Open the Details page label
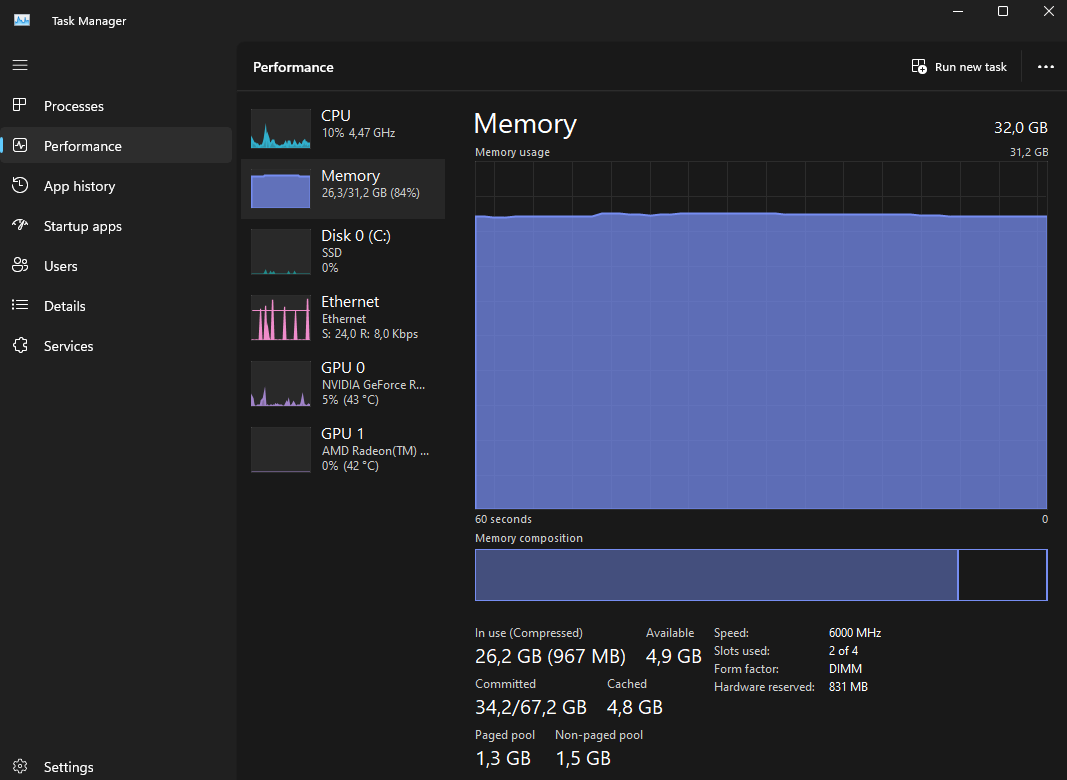 (65, 306)
